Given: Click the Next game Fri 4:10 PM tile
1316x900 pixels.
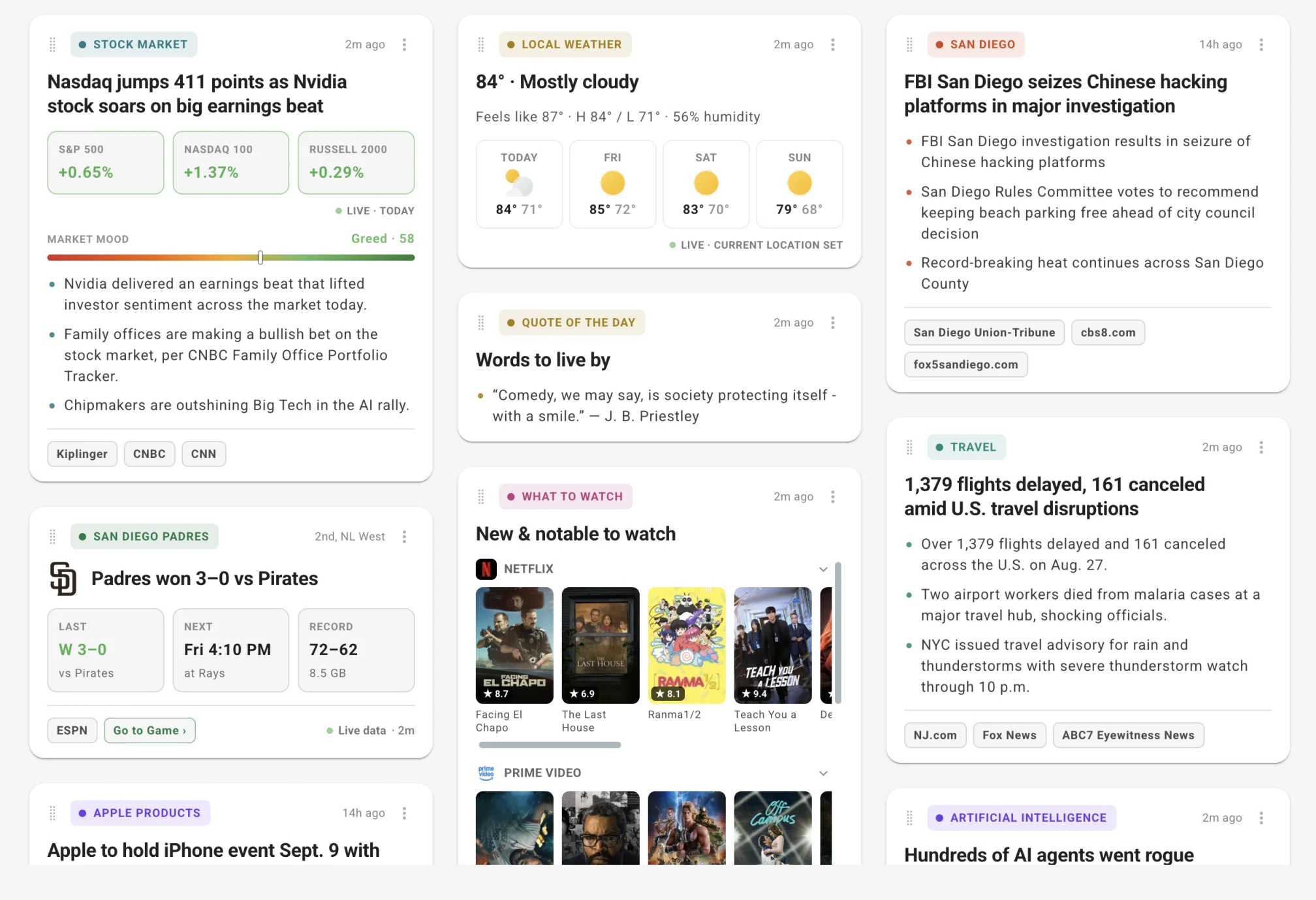Looking at the screenshot, I should 231,651.
